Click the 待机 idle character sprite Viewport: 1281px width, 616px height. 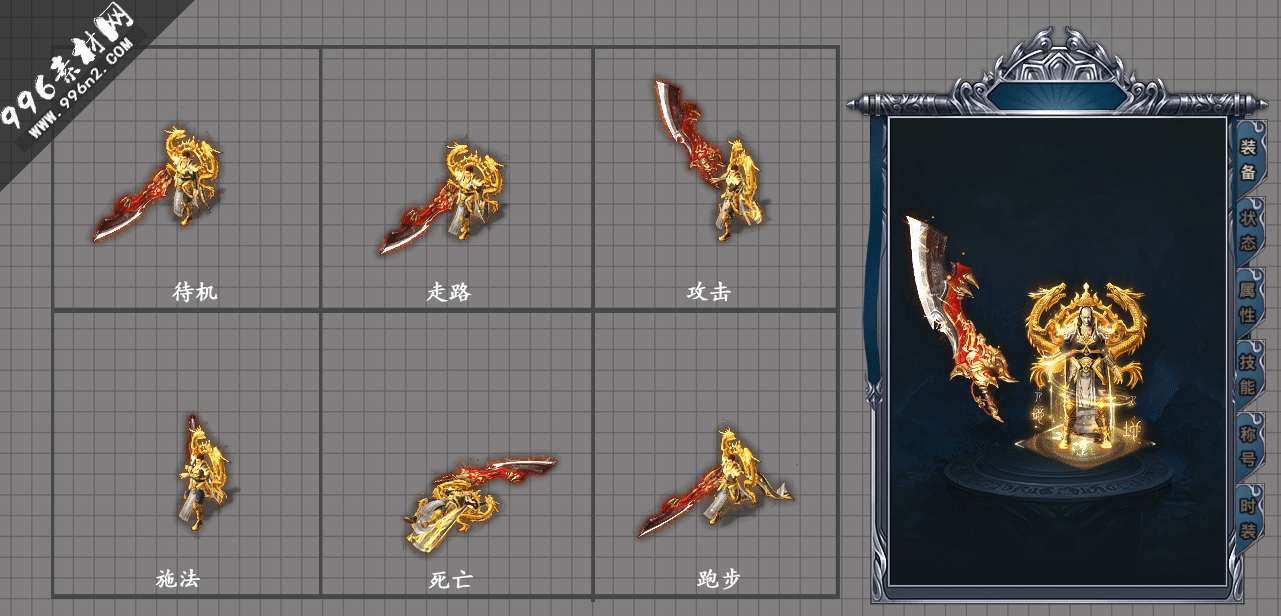click(x=159, y=183)
